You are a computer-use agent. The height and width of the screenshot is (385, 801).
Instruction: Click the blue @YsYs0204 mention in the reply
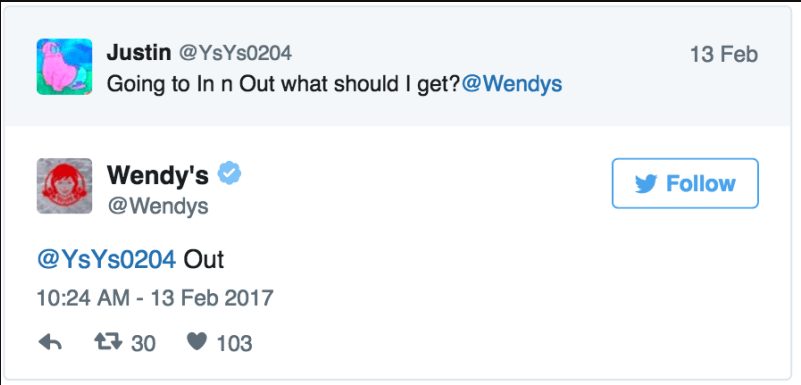click(x=106, y=259)
